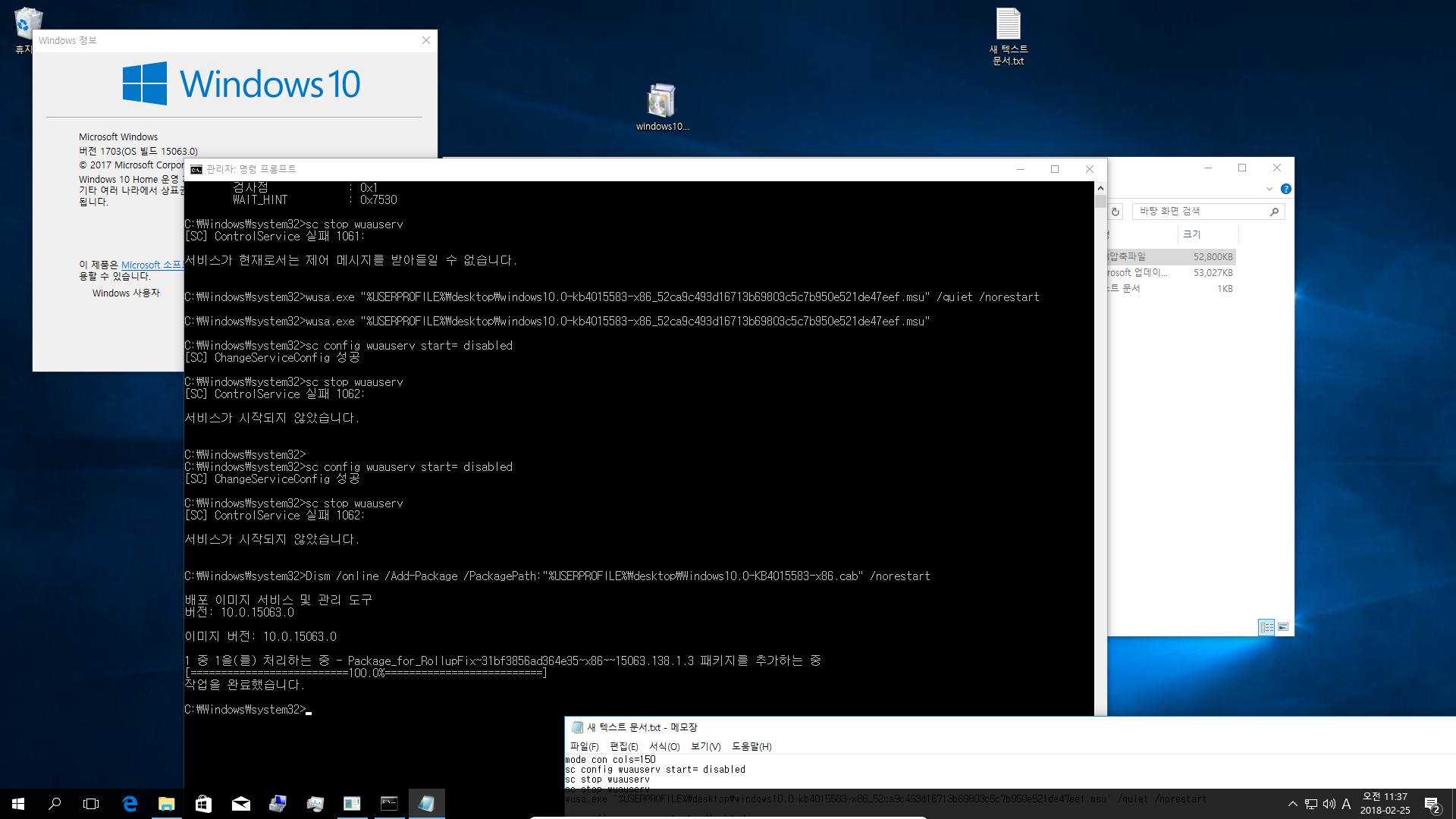Click the Explorer search magnifier icon
1456x819 pixels.
pos(1275,212)
